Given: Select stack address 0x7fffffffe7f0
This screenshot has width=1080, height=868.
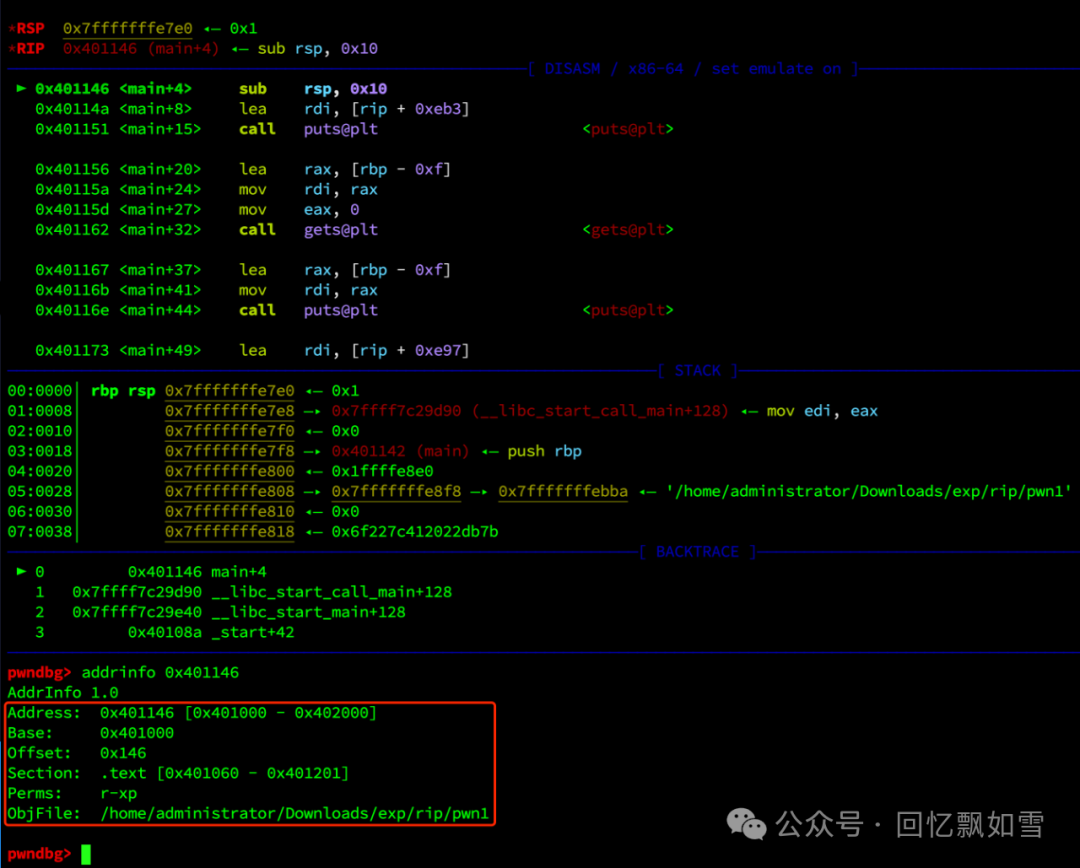Looking at the screenshot, I should coord(229,431).
